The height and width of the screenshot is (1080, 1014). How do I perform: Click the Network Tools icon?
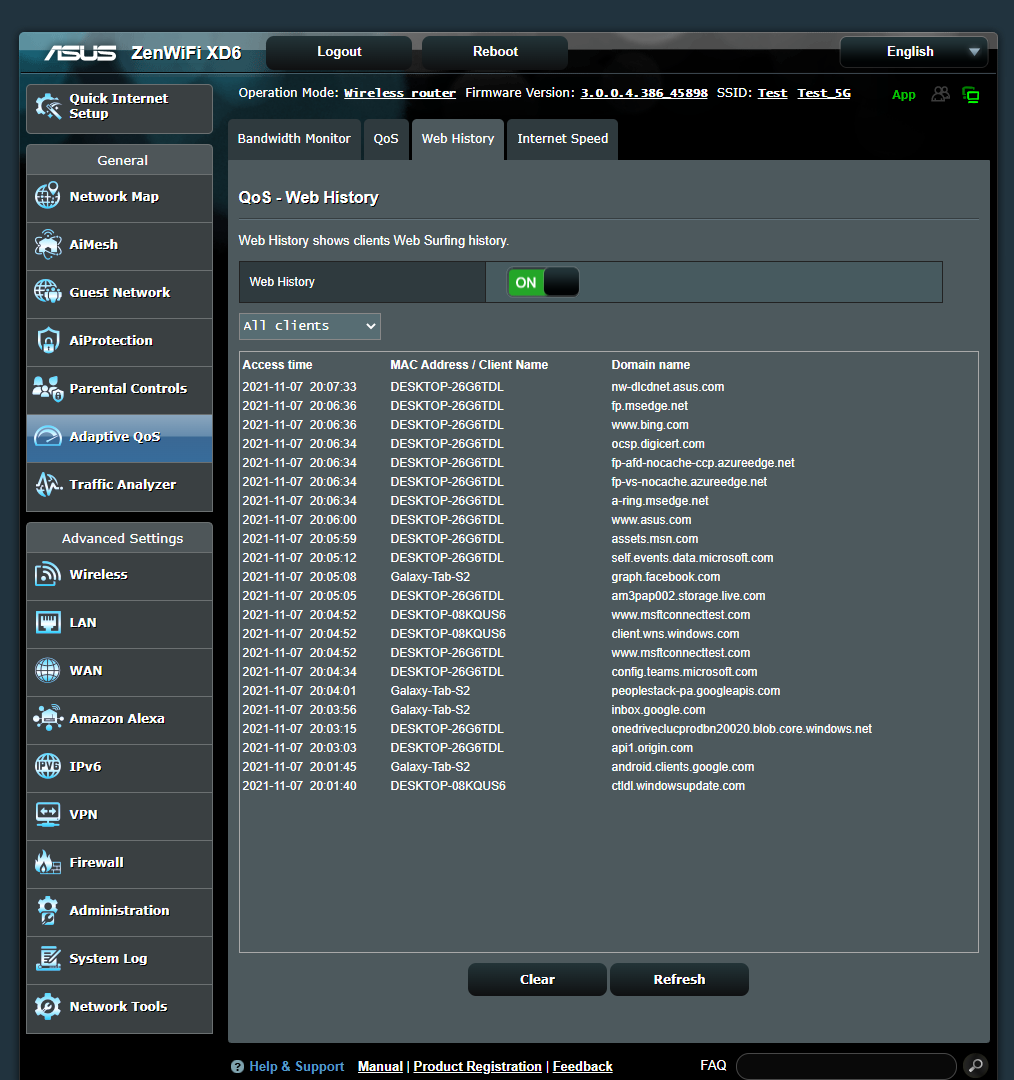48,1006
